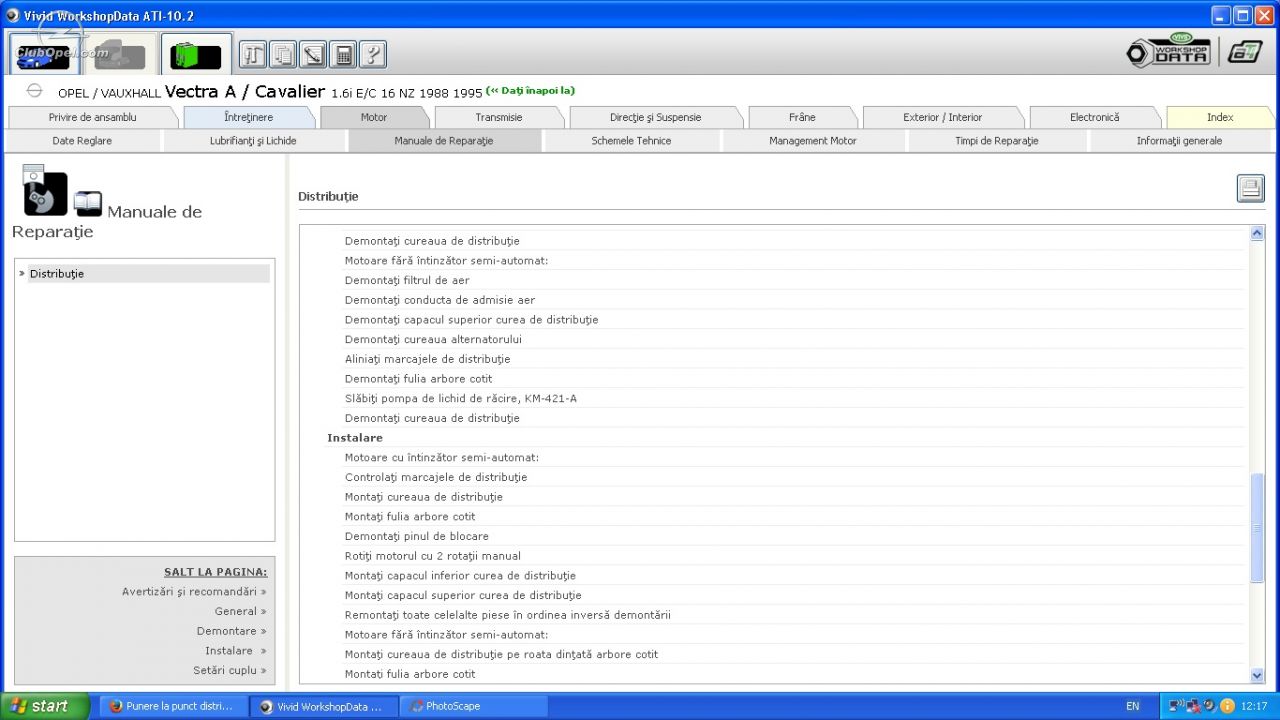Select the Electronică tab
Viewport: 1280px width, 720px height.
[1094, 117]
